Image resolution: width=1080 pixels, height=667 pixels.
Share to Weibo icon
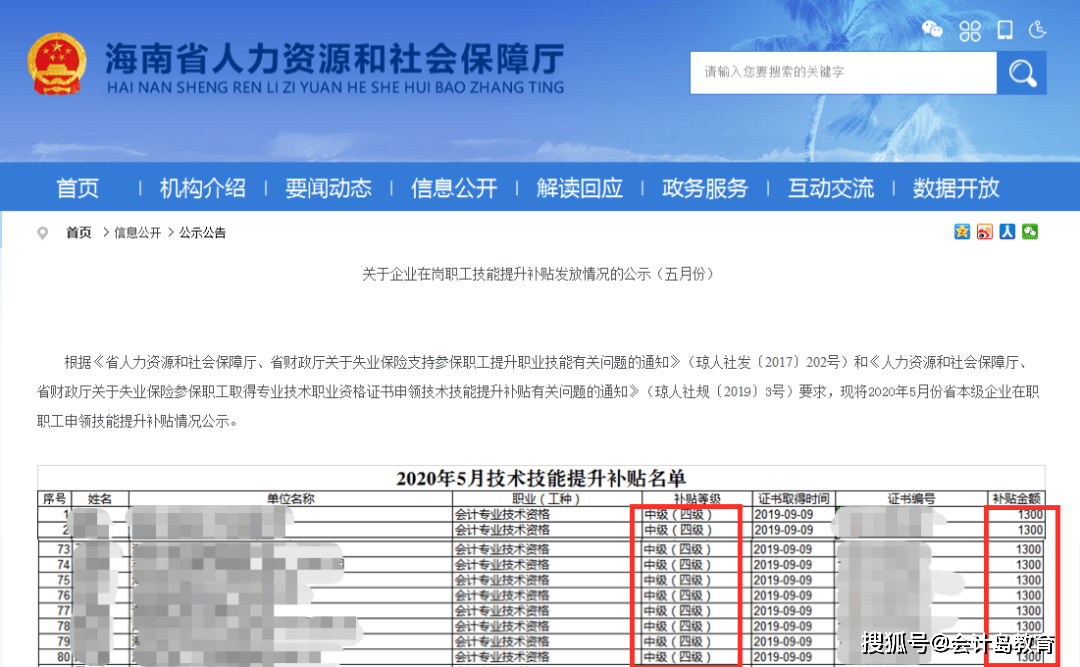click(x=985, y=232)
